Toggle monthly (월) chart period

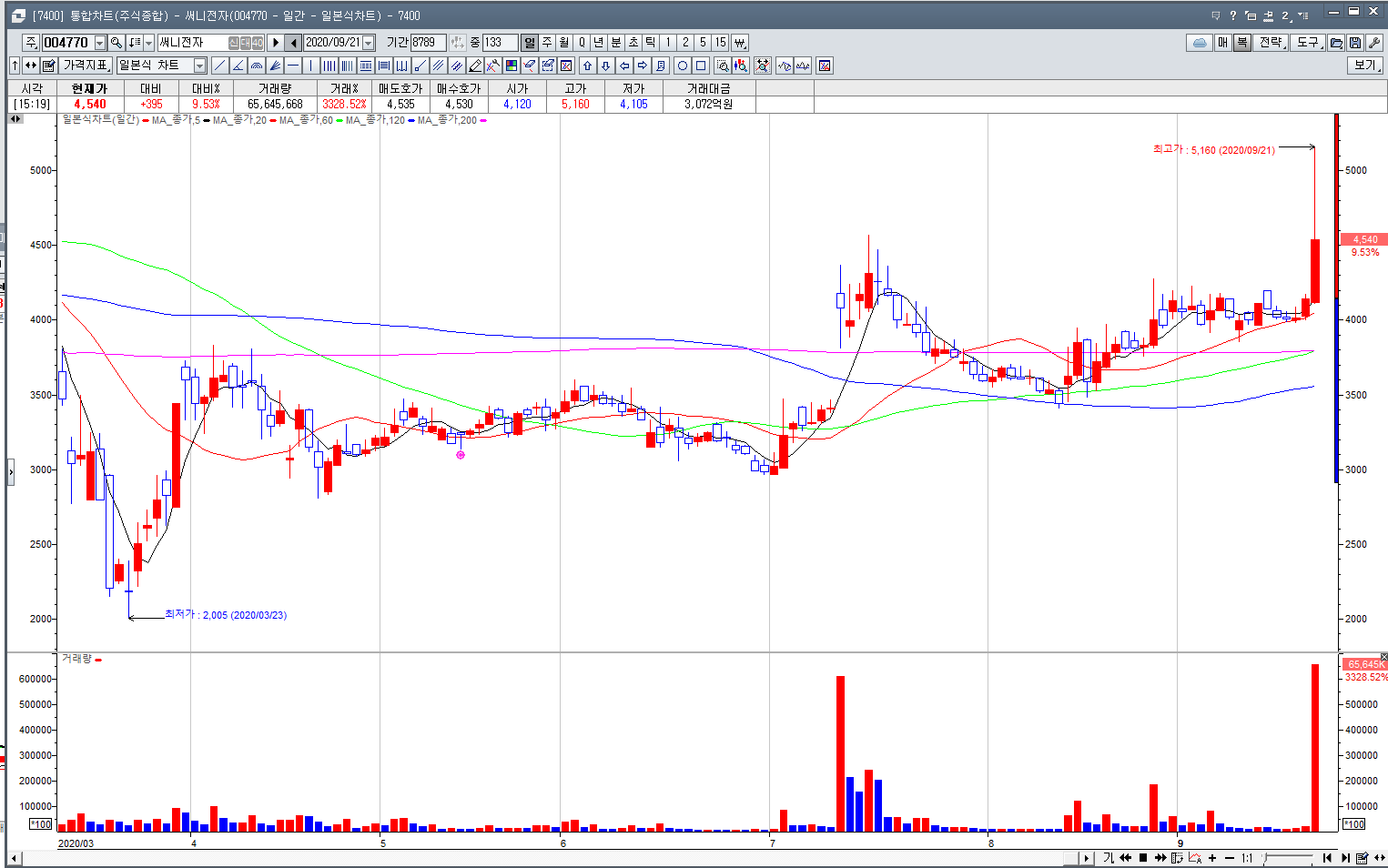pyautogui.click(x=563, y=43)
